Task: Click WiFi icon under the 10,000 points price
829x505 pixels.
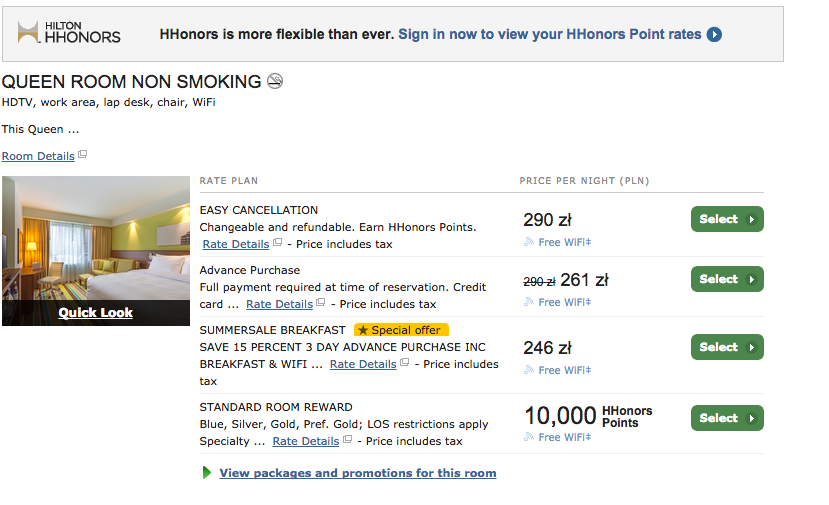Action: pos(529,437)
